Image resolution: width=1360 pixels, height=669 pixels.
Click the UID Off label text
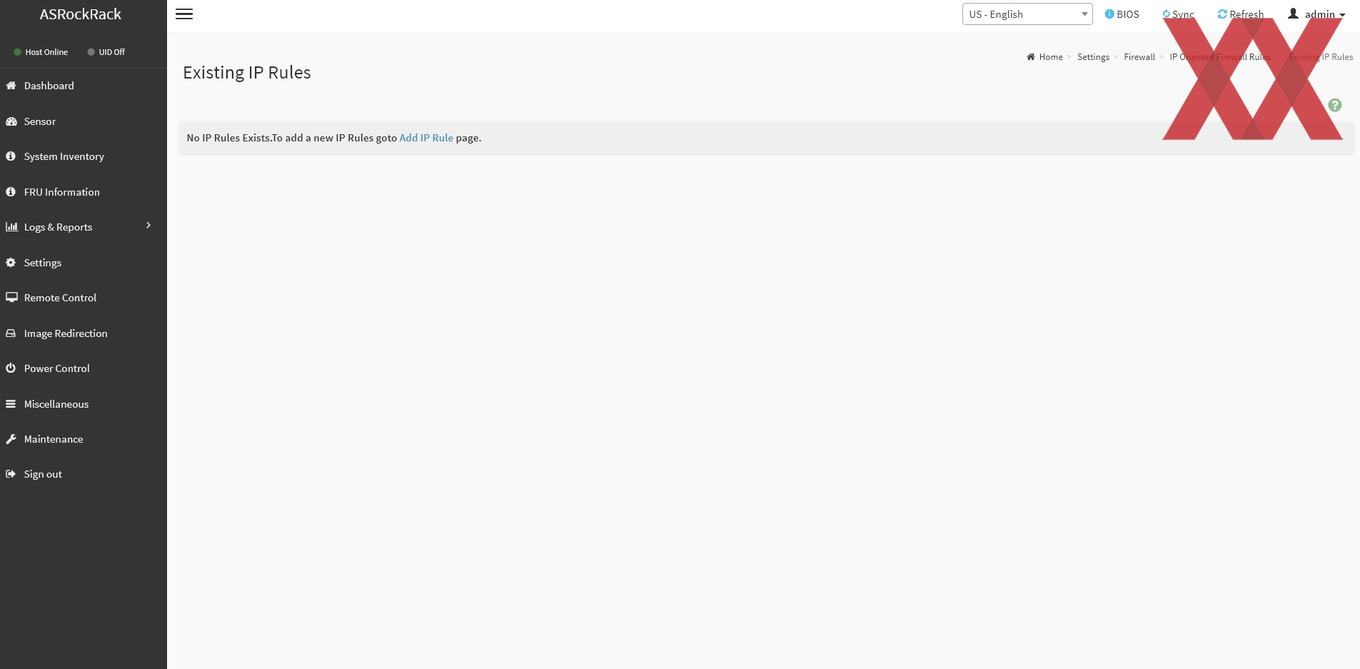[112, 52]
